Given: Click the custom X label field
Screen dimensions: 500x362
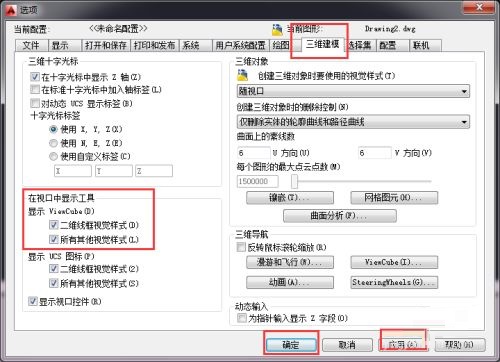Looking at the screenshot, I should point(73,171).
